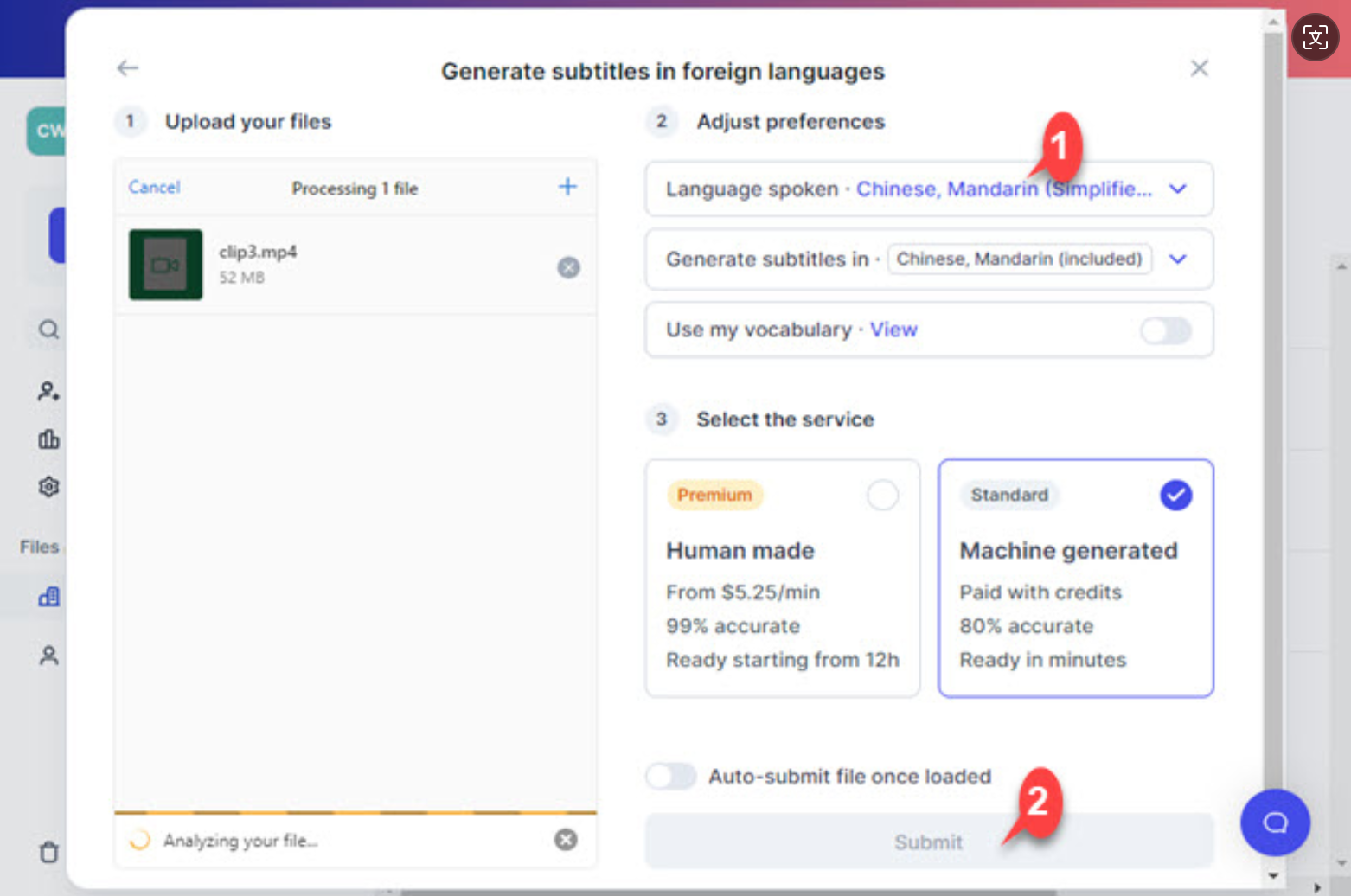
Task: Open the search panel in the sidebar
Action: 48,330
